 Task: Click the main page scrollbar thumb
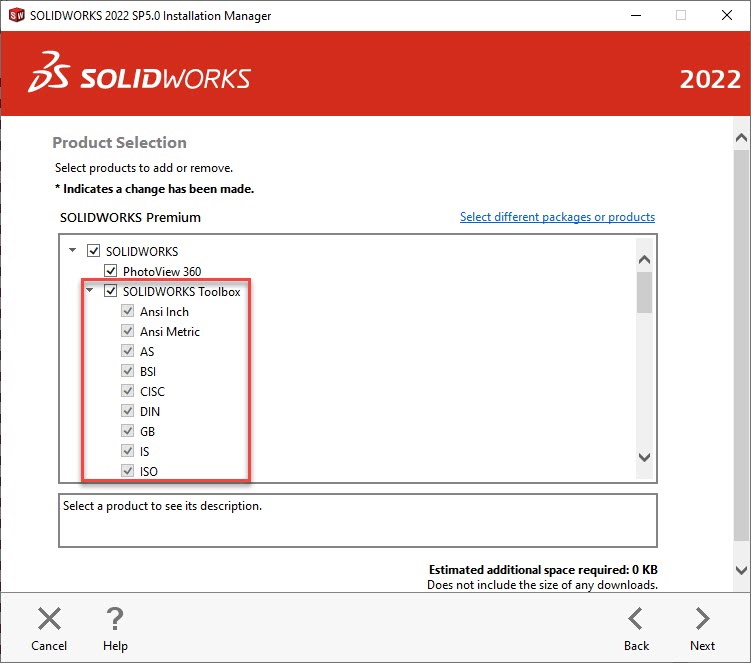point(741,345)
